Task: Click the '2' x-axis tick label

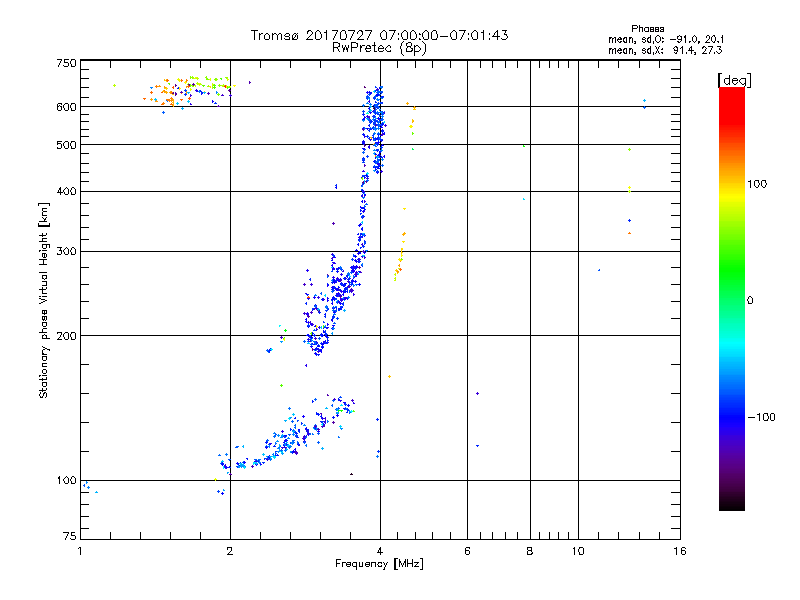Action: [x=230, y=551]
